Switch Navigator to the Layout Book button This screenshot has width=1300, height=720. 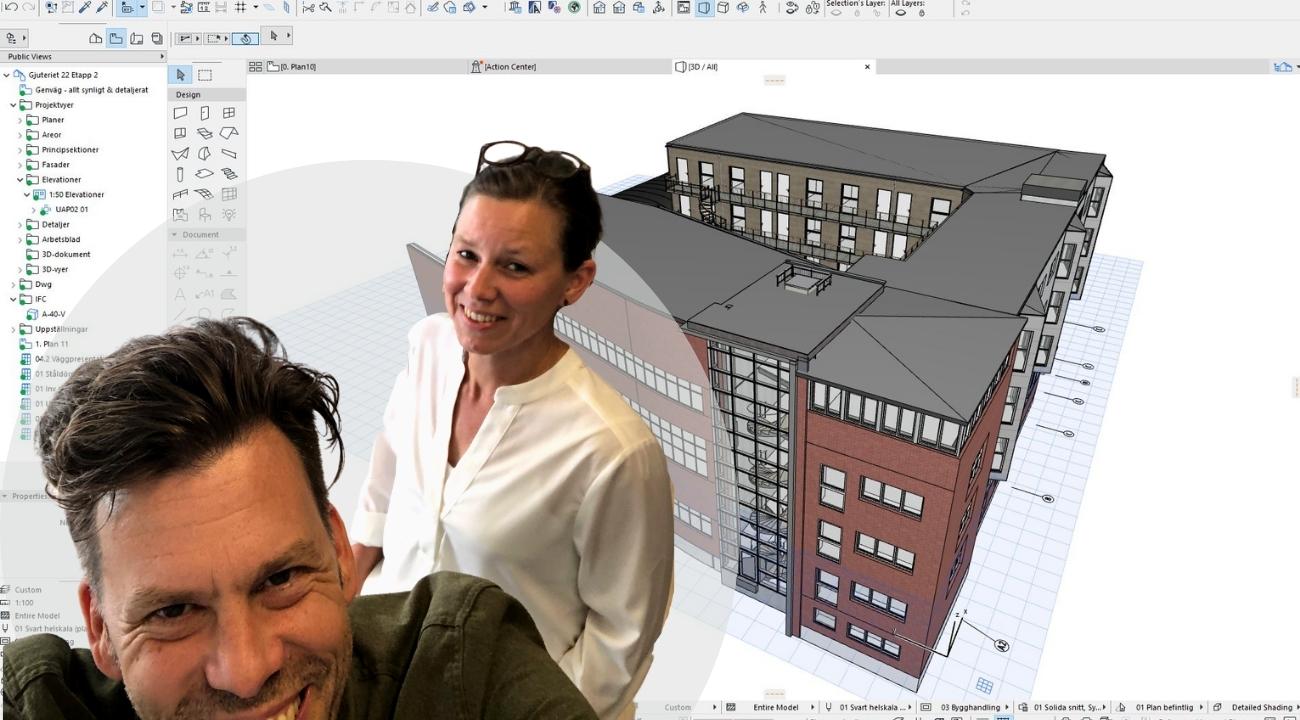[x=137, y=38]
